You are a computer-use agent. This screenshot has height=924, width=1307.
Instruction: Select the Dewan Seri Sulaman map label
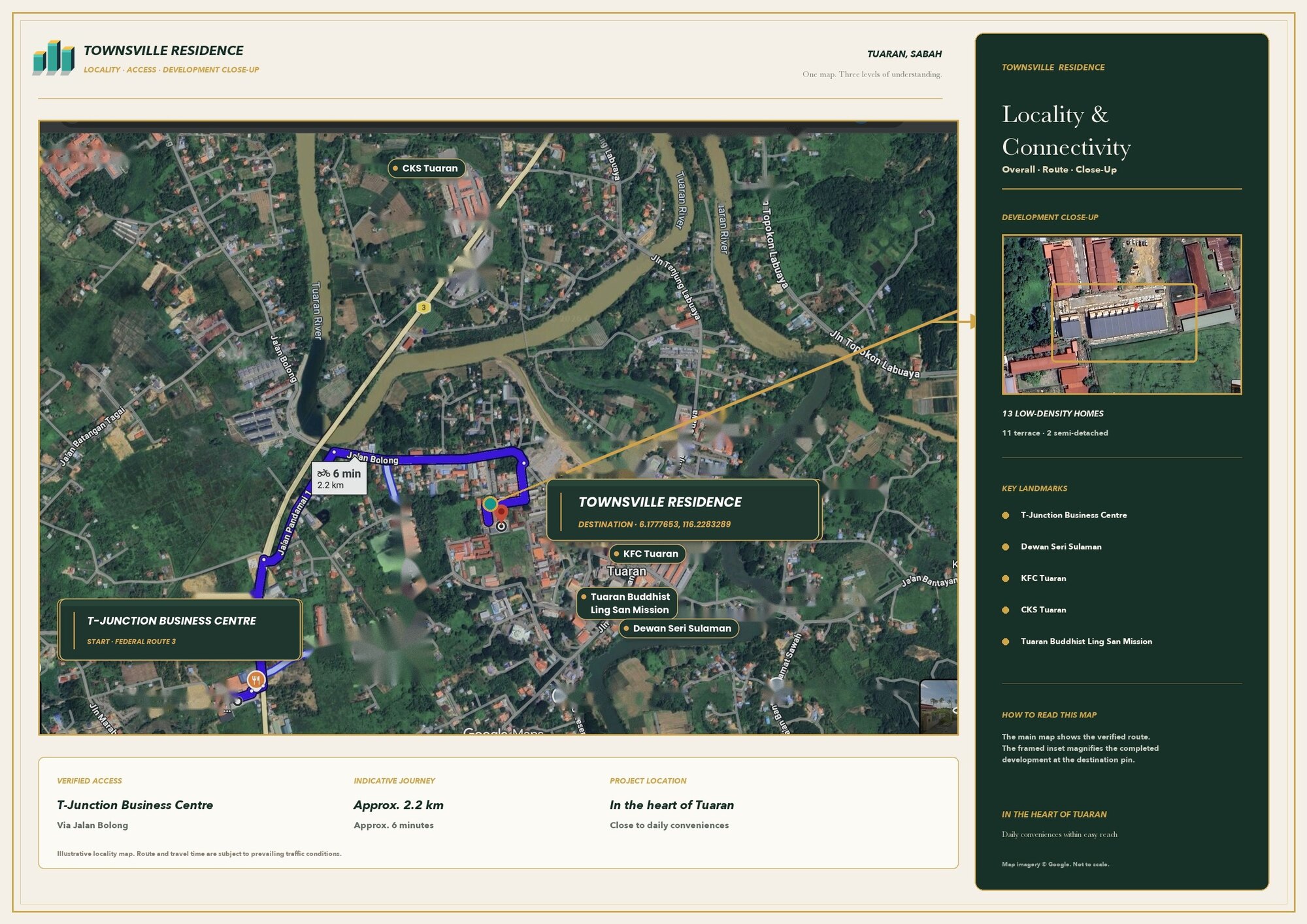pos(679,629)
